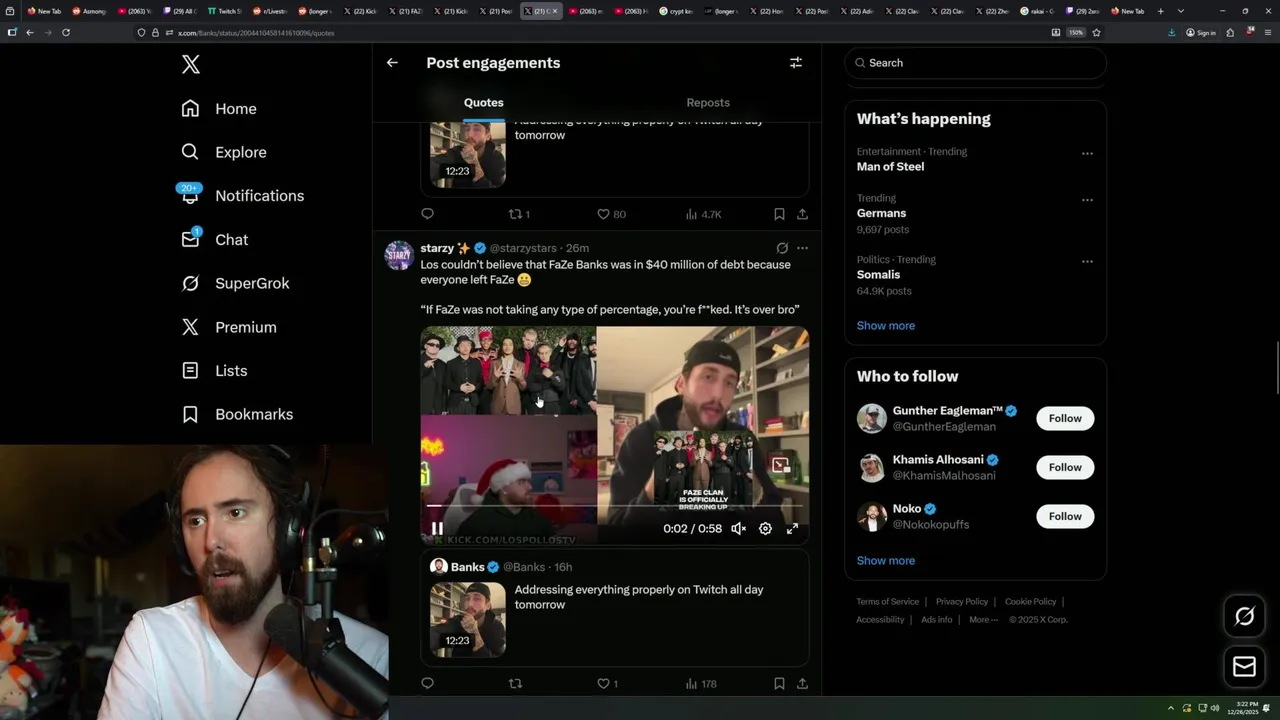List all tabs with the chevron

click(x=1181, y=11)
